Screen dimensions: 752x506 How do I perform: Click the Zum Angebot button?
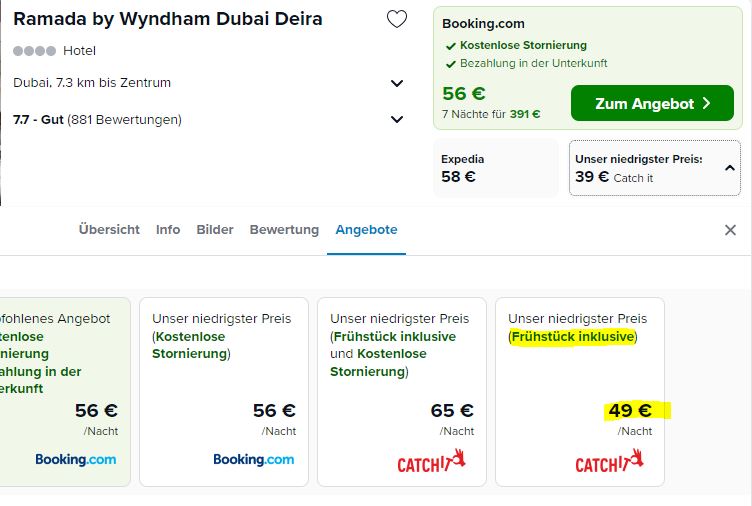coord(652,103)
